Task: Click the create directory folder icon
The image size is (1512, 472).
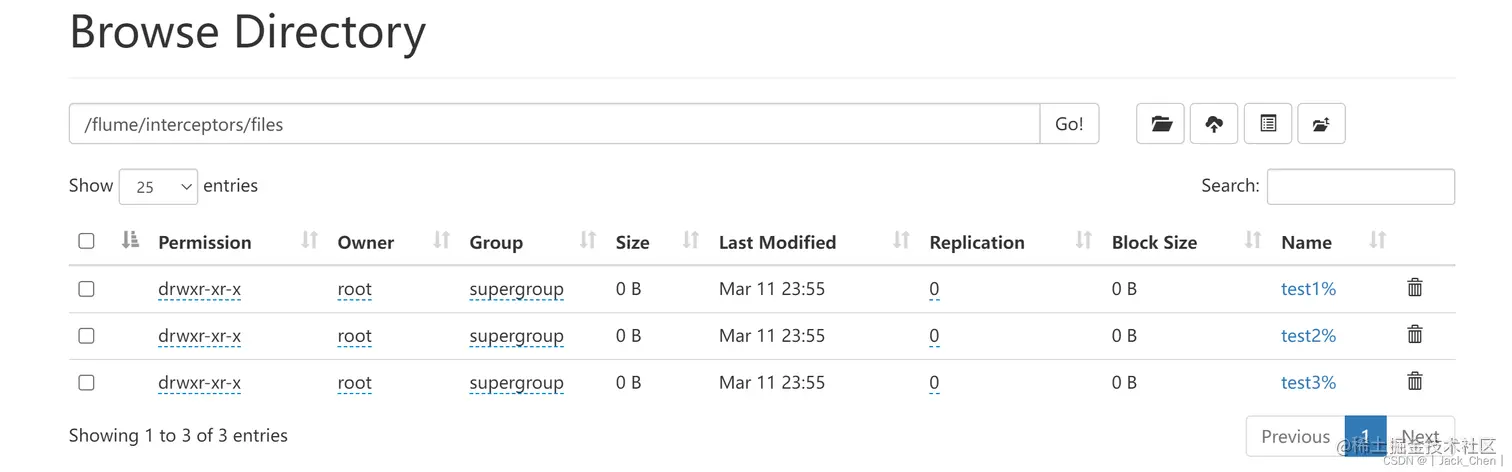Action: pos(1160,124)
